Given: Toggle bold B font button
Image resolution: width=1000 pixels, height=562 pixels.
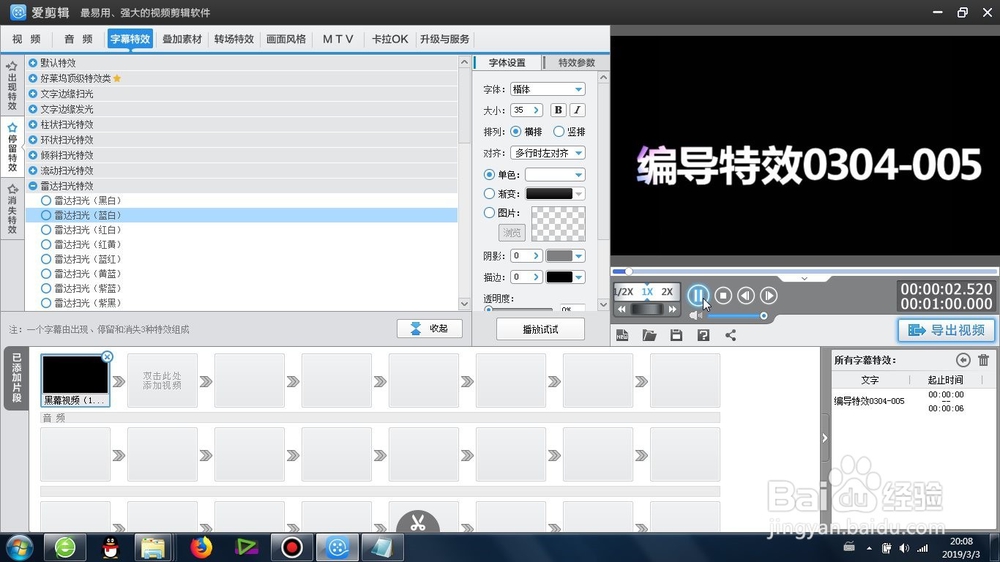Looking at the screenshot, I should (x=558, y=110).
